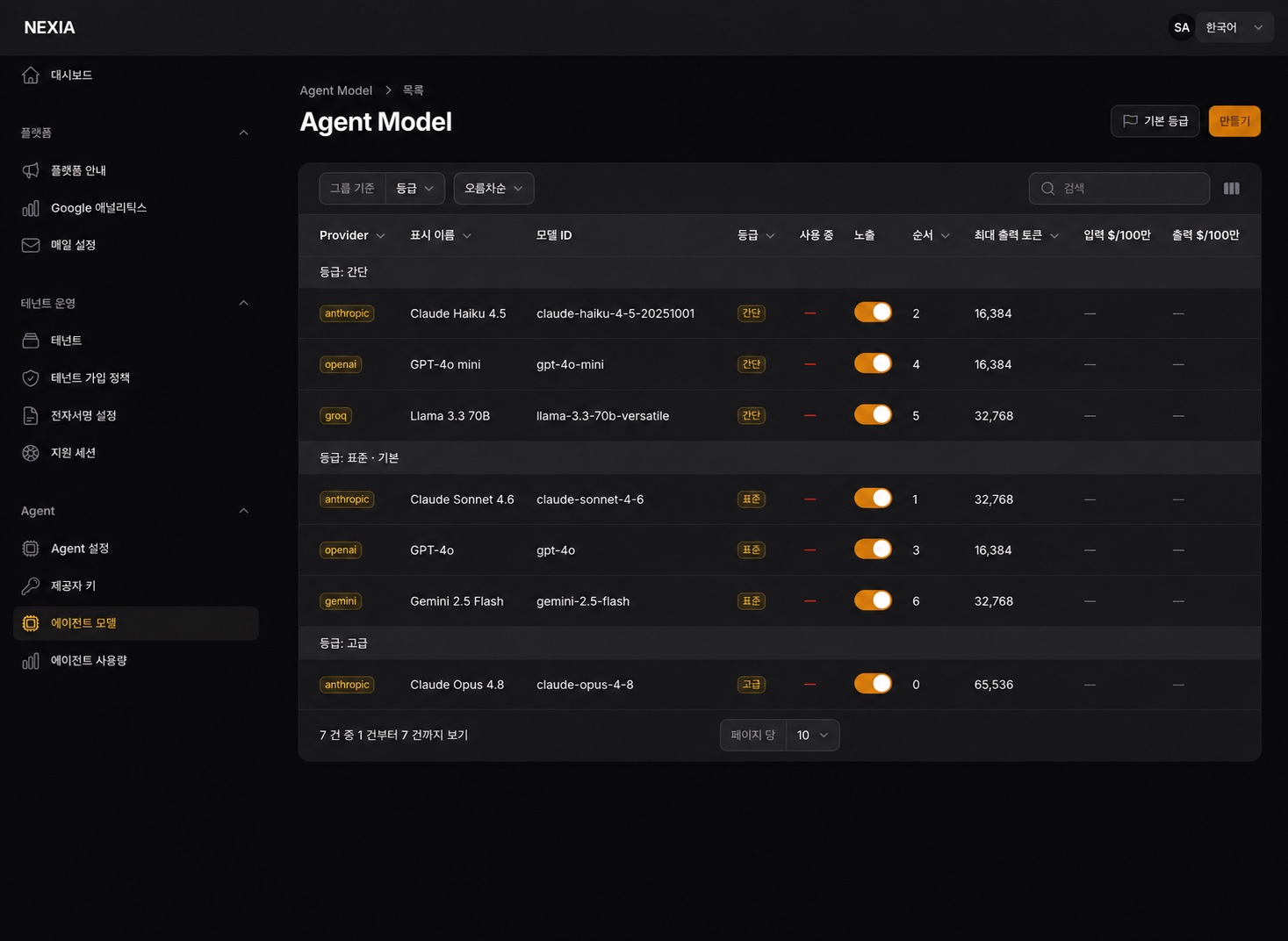Click the 제공자 키 key icon
Screen dimensions: 1288x941
coord(31,585)
